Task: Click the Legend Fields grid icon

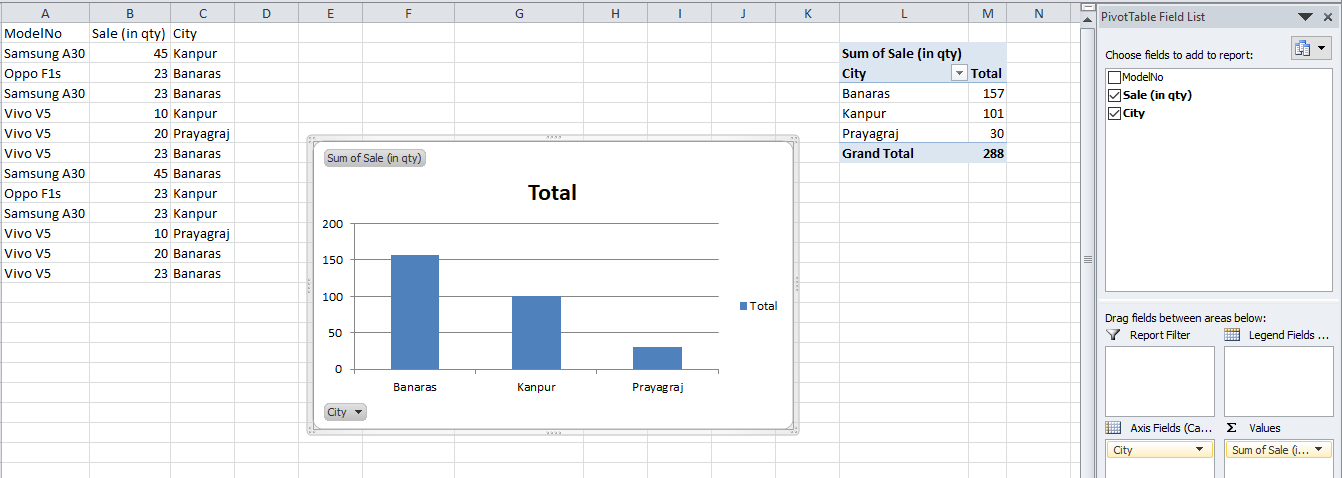Action: (1232, 335)
